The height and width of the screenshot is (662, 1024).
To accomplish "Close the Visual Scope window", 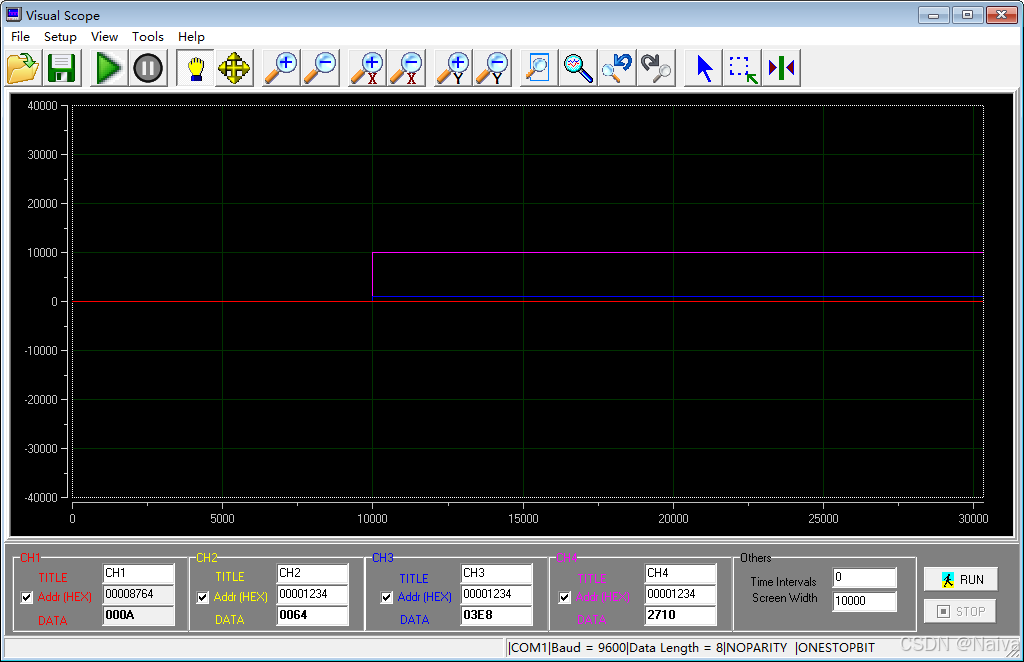I will [1001, 14].
